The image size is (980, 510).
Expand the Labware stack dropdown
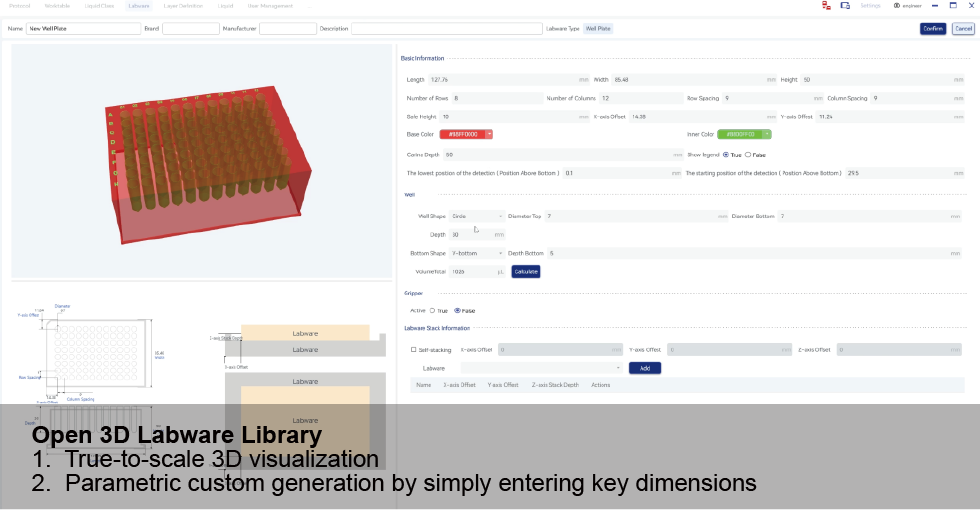click(540, 368)
